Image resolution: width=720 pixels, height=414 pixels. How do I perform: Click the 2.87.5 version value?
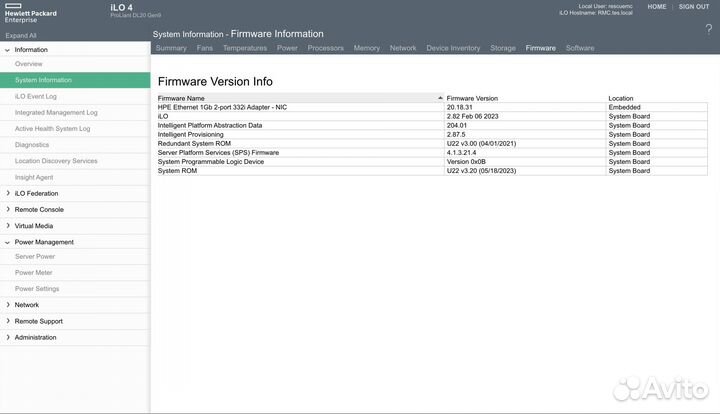click(456, 134)
